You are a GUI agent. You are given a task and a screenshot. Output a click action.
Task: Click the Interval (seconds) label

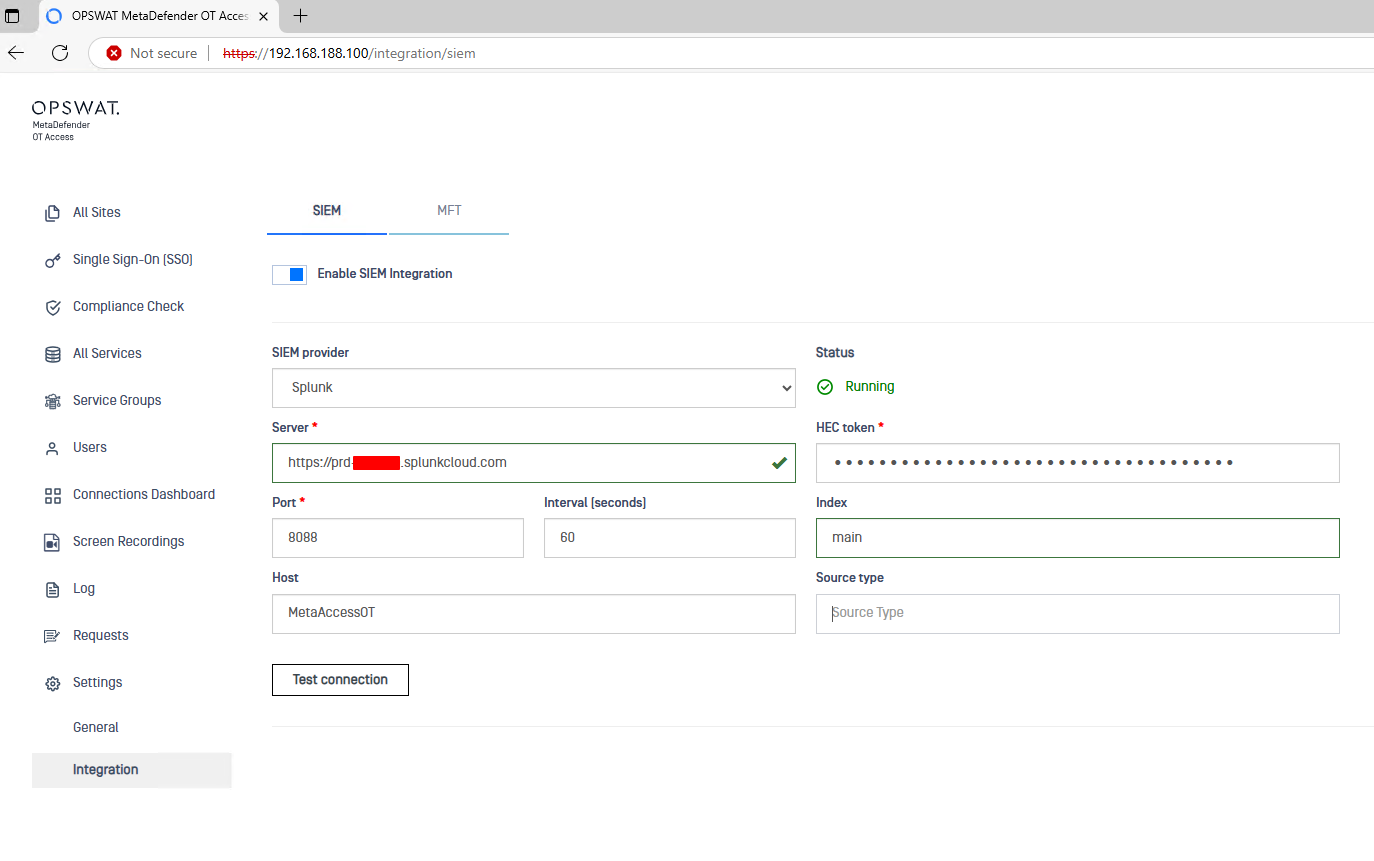(595, 503)
